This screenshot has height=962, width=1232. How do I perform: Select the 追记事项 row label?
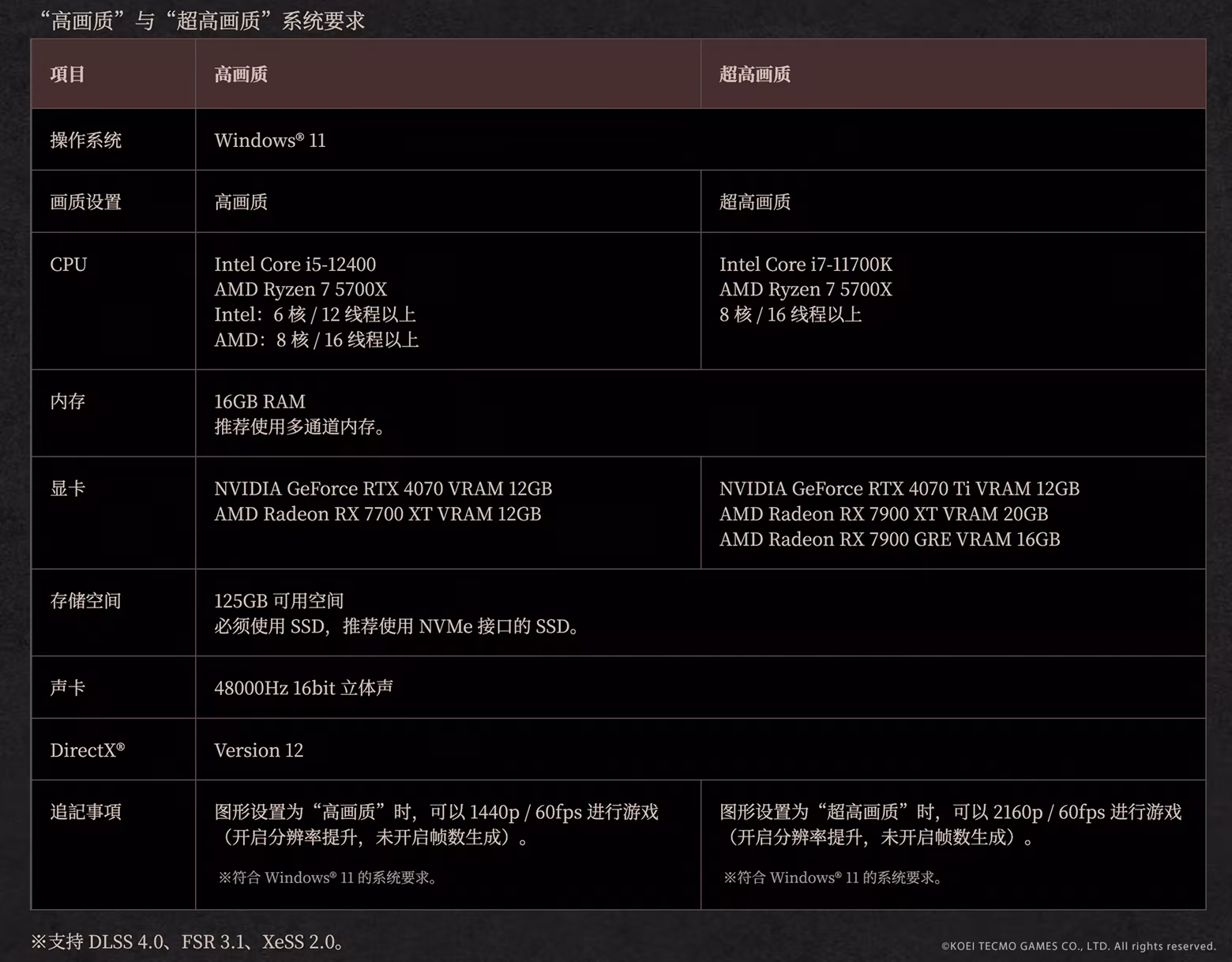point(85,813)
